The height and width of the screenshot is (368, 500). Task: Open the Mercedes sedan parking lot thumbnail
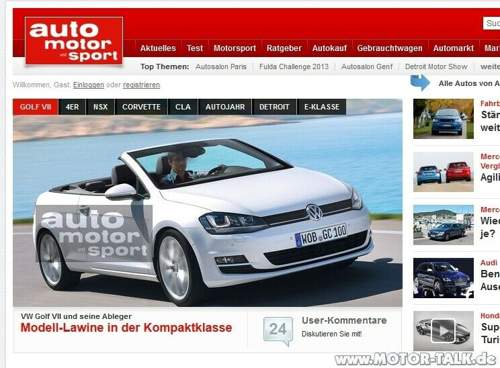click(x=443, y=225)
